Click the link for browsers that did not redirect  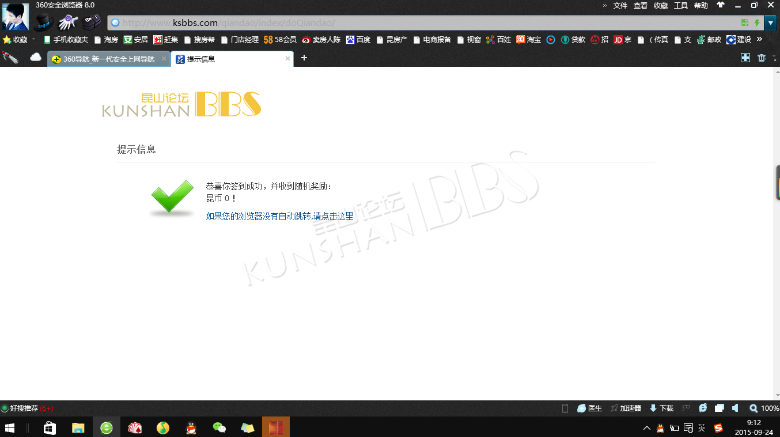click(280, 216)
